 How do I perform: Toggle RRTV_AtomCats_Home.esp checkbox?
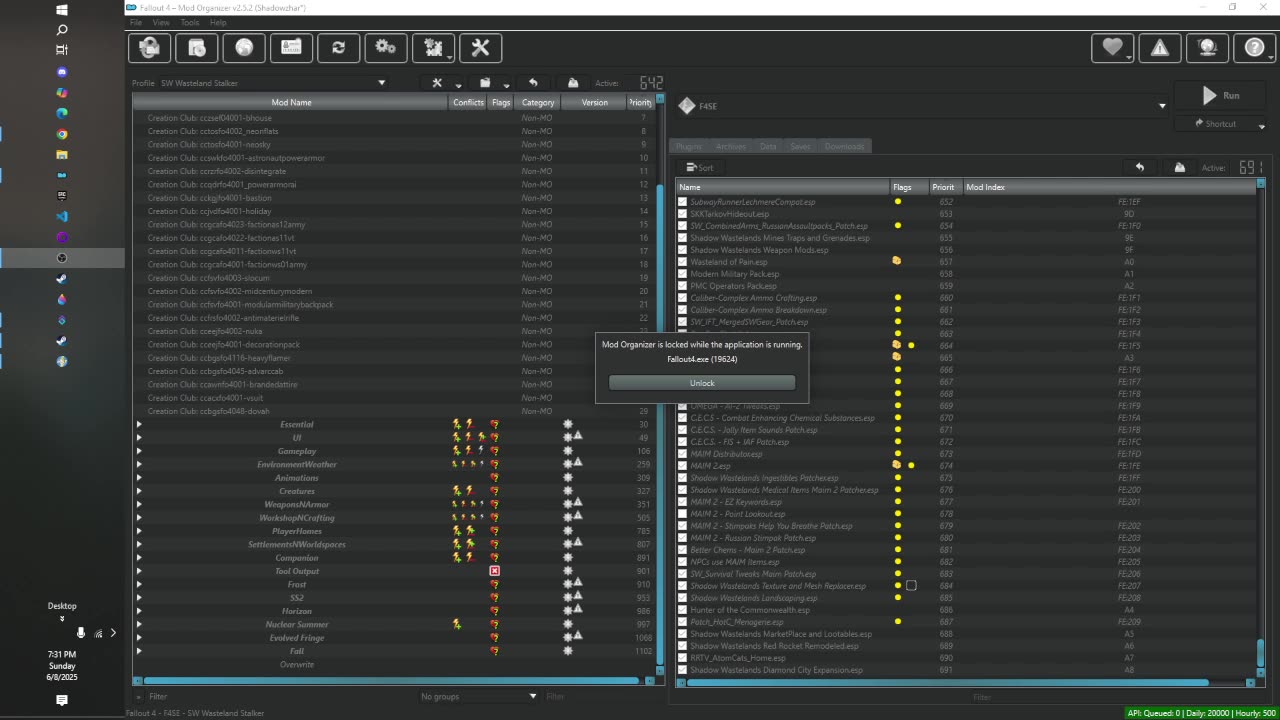click(x=683, y=658)
